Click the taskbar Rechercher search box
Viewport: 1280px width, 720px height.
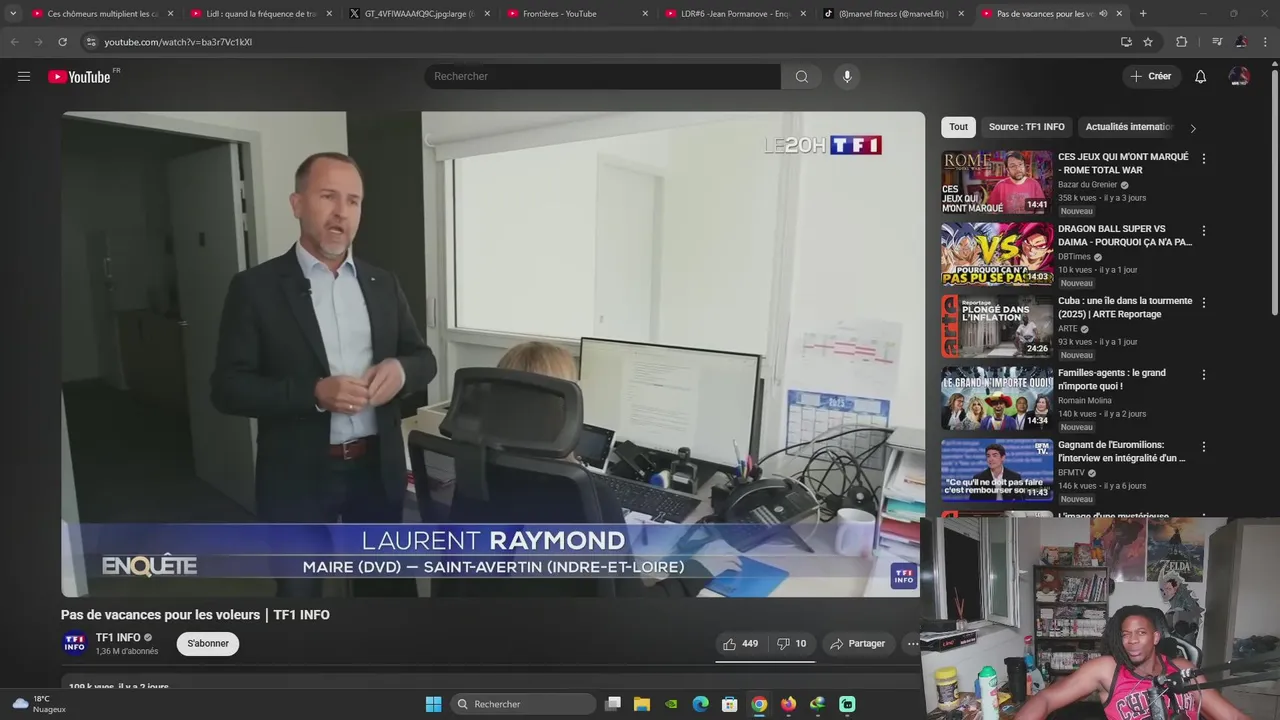(523, 704)
